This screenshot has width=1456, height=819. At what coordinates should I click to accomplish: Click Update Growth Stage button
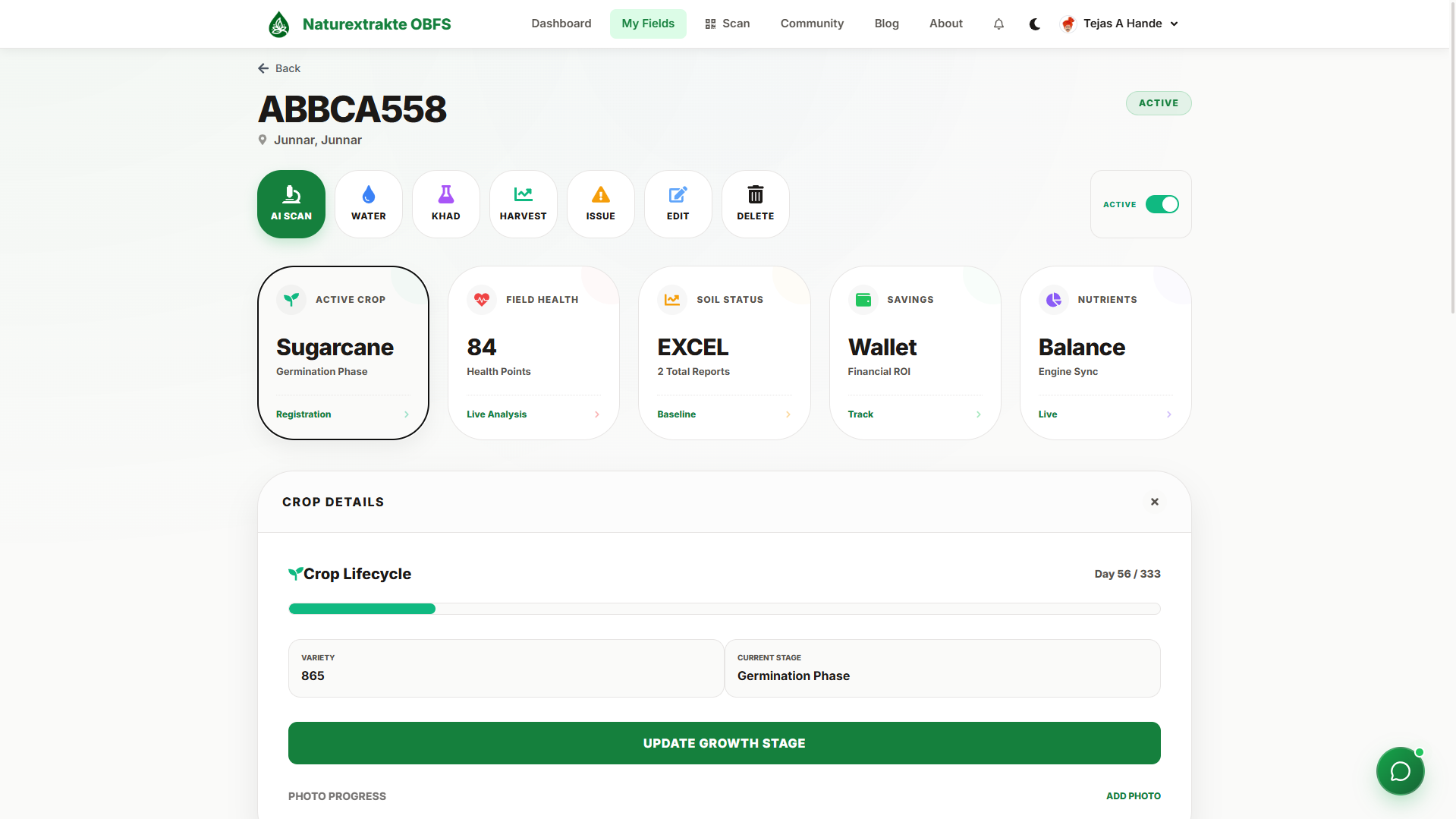724,742
